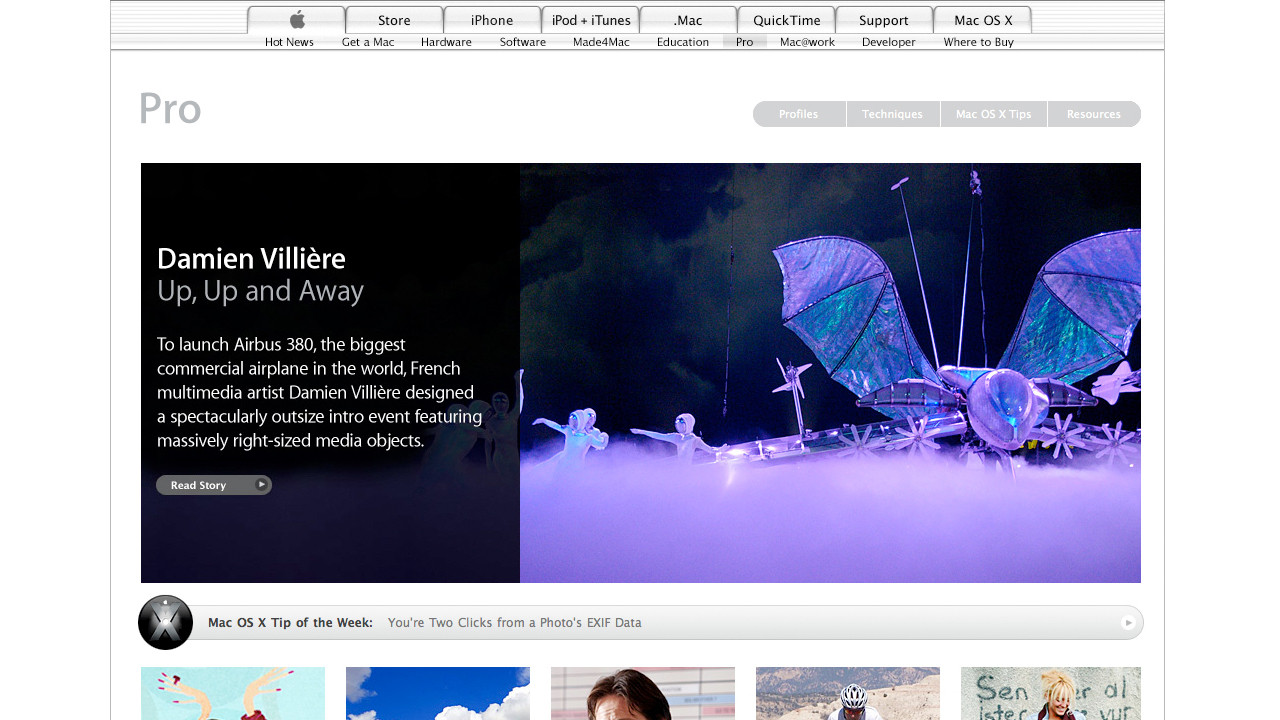1280x720 pixels.
Task: Open the QuickTime tab
Action: point(786,20)
